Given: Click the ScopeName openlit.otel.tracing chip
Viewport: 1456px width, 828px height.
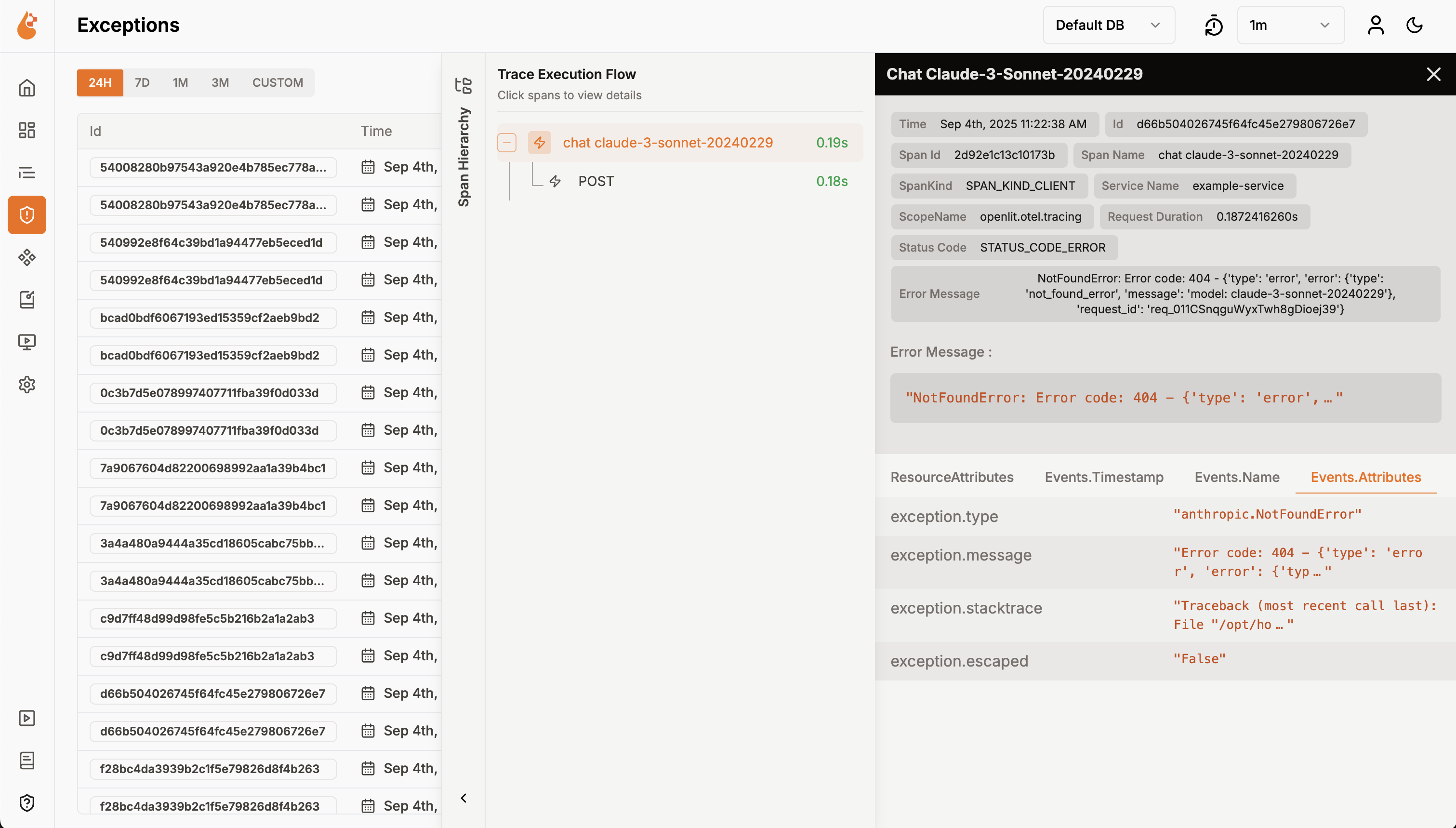Looking at the screenshot, I should point(992,217).
